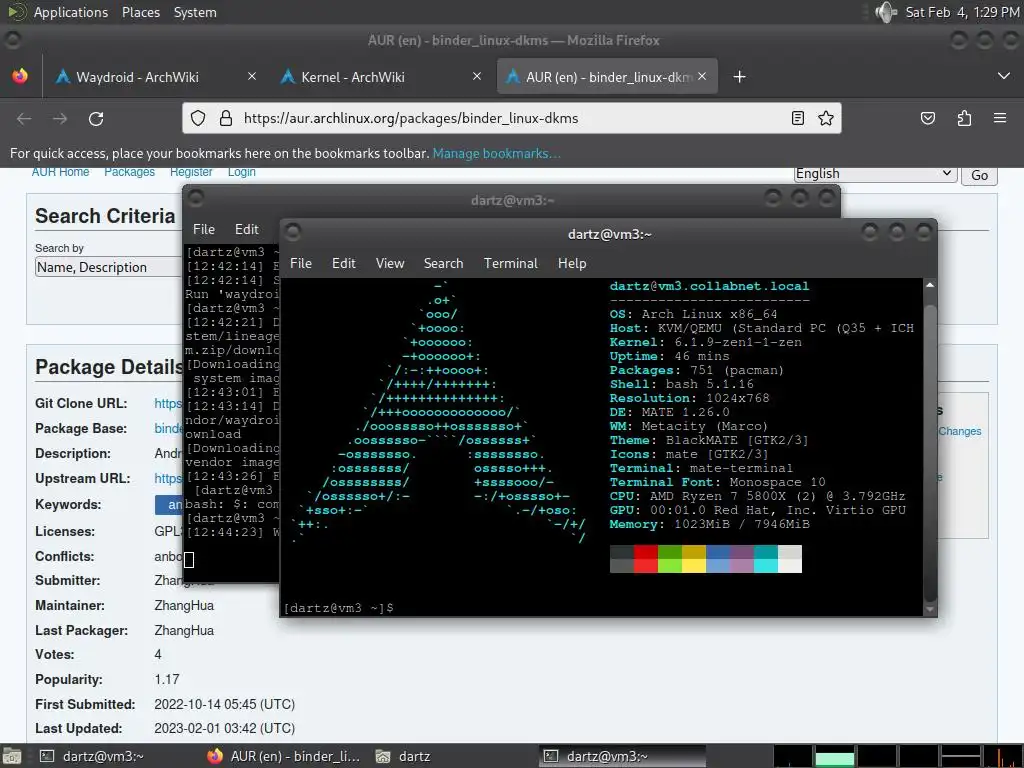
Task: Close the Waydroid - ArchWiki tab
Action: 252,76
